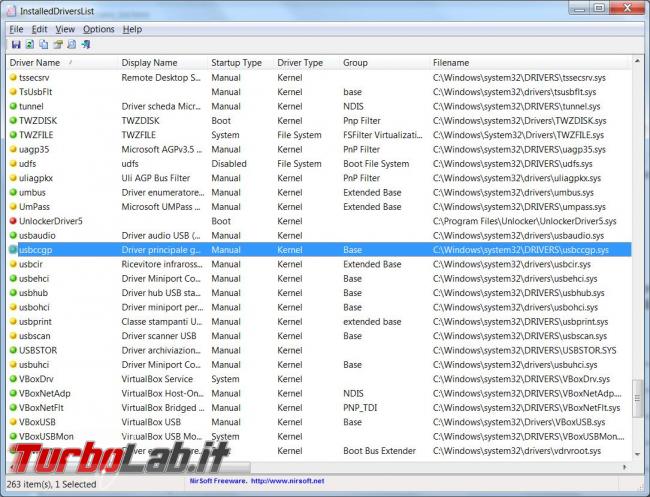The image size is (650, 497).
Task: Click the status icon beside usbhub
Action: pyautogui.click(x=13, y=293)
